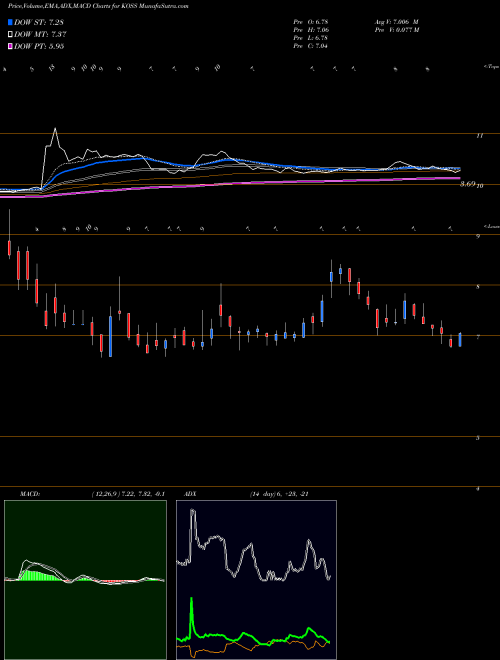
Task: Click the white DOW MT legend swatch
Action: coord(10,34)
